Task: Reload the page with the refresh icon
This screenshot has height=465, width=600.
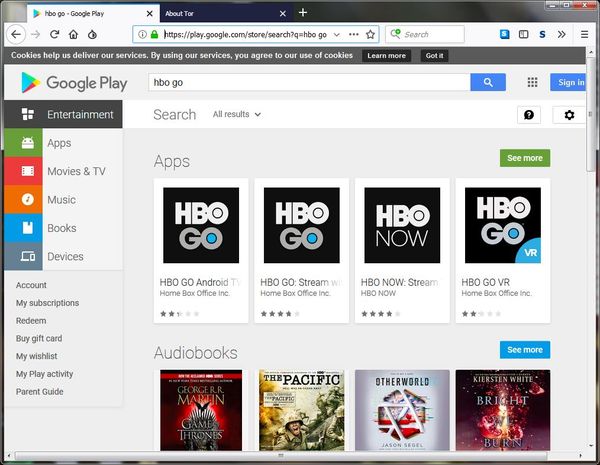Action: point(54,34)
